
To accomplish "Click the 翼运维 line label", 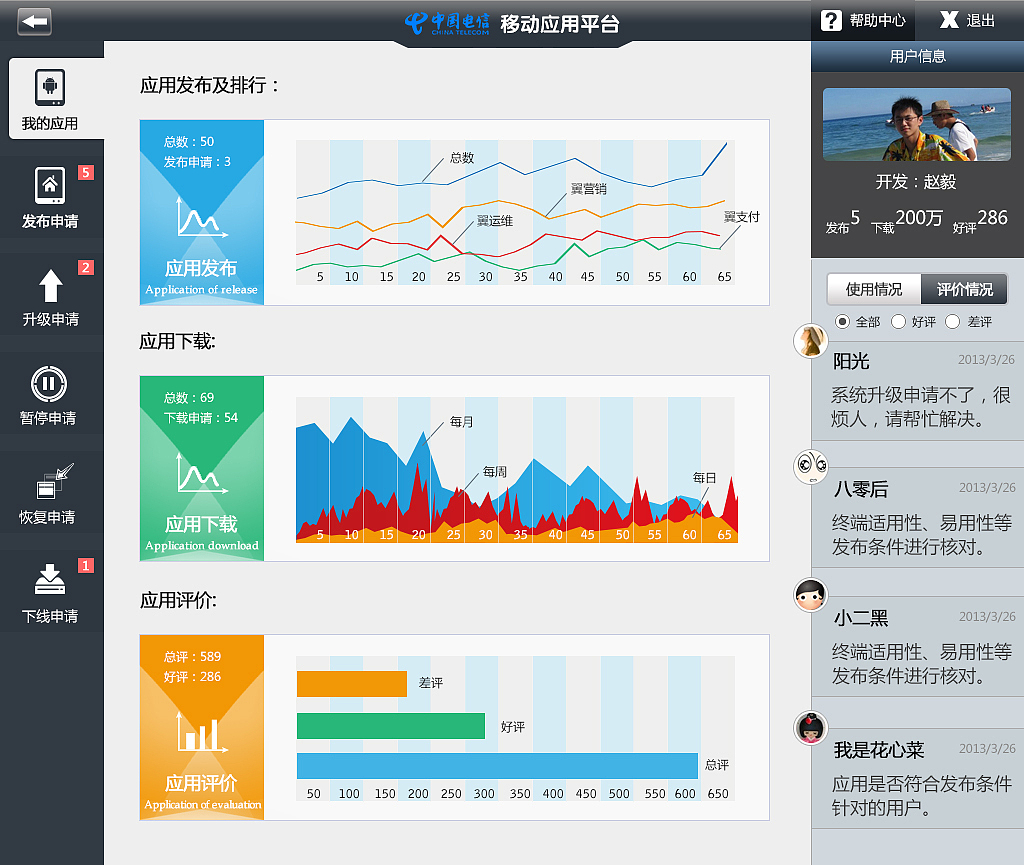I will tap(494, 221).
